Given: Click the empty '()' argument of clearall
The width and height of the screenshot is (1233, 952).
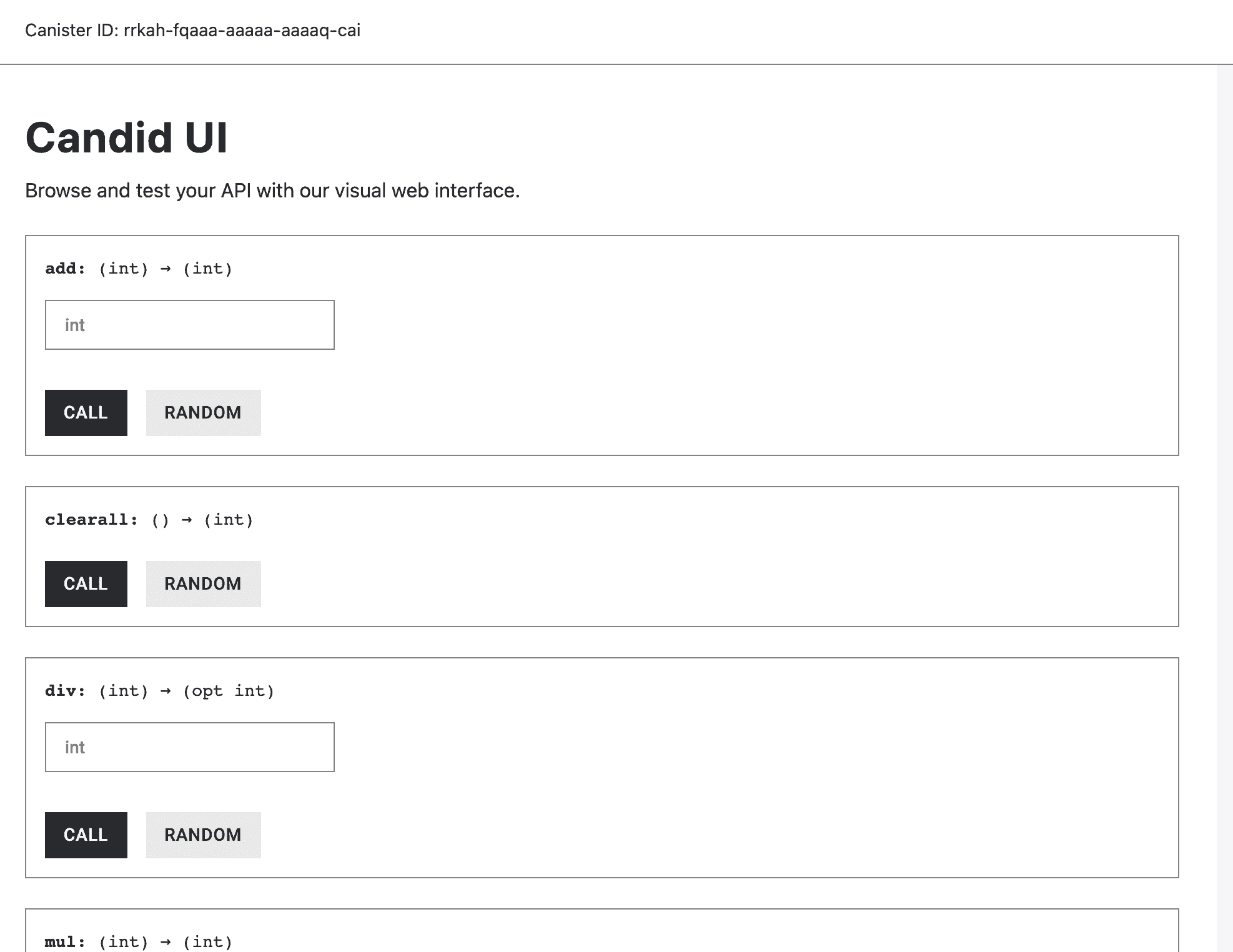Looking at the screenshot, I should [161, 520].
